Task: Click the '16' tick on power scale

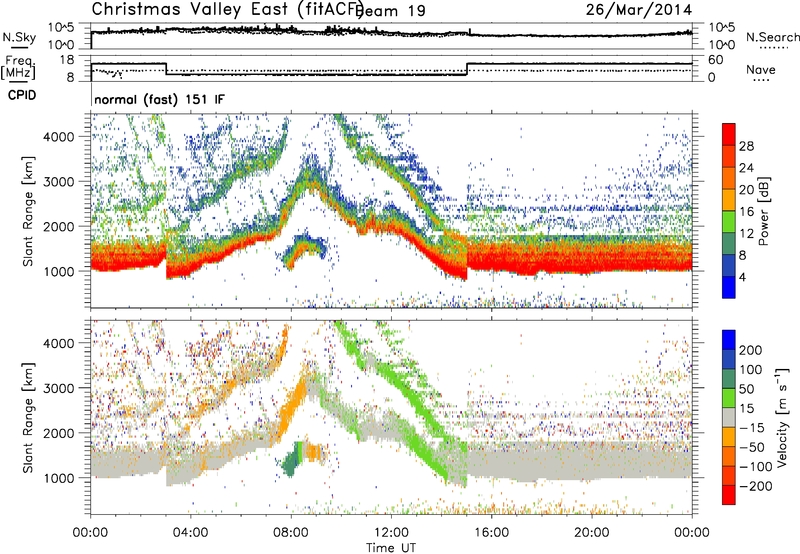Action: point(746,212)
